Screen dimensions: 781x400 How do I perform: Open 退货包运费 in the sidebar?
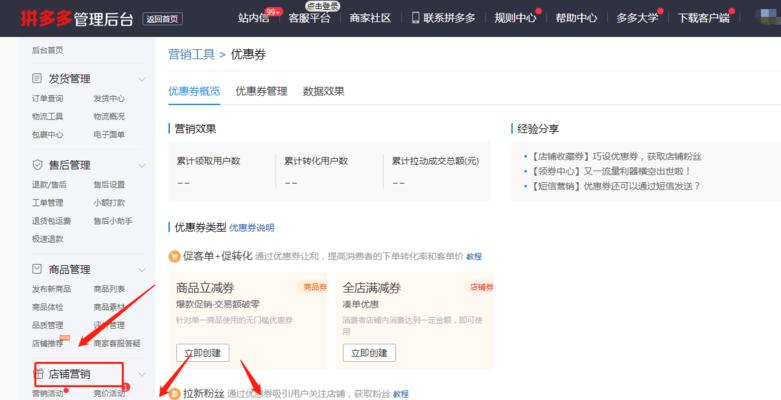[51, 221]
